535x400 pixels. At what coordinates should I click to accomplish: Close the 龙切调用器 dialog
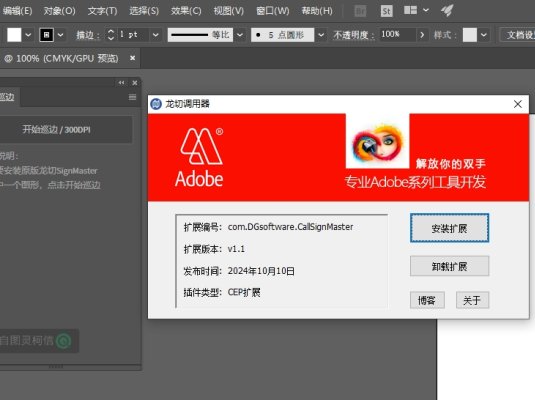[x=518, y=104]
